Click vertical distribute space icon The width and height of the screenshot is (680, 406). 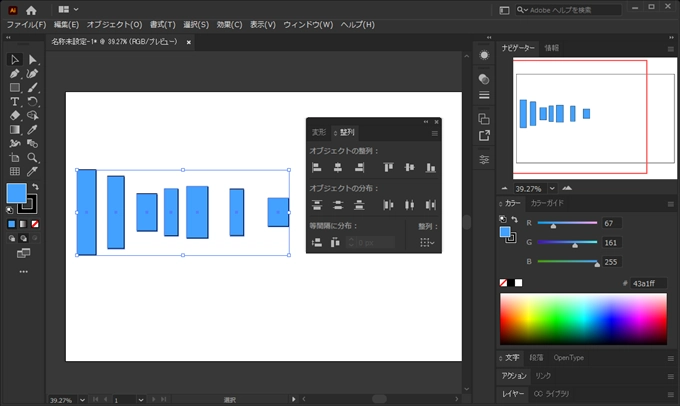tap(317, 242)
